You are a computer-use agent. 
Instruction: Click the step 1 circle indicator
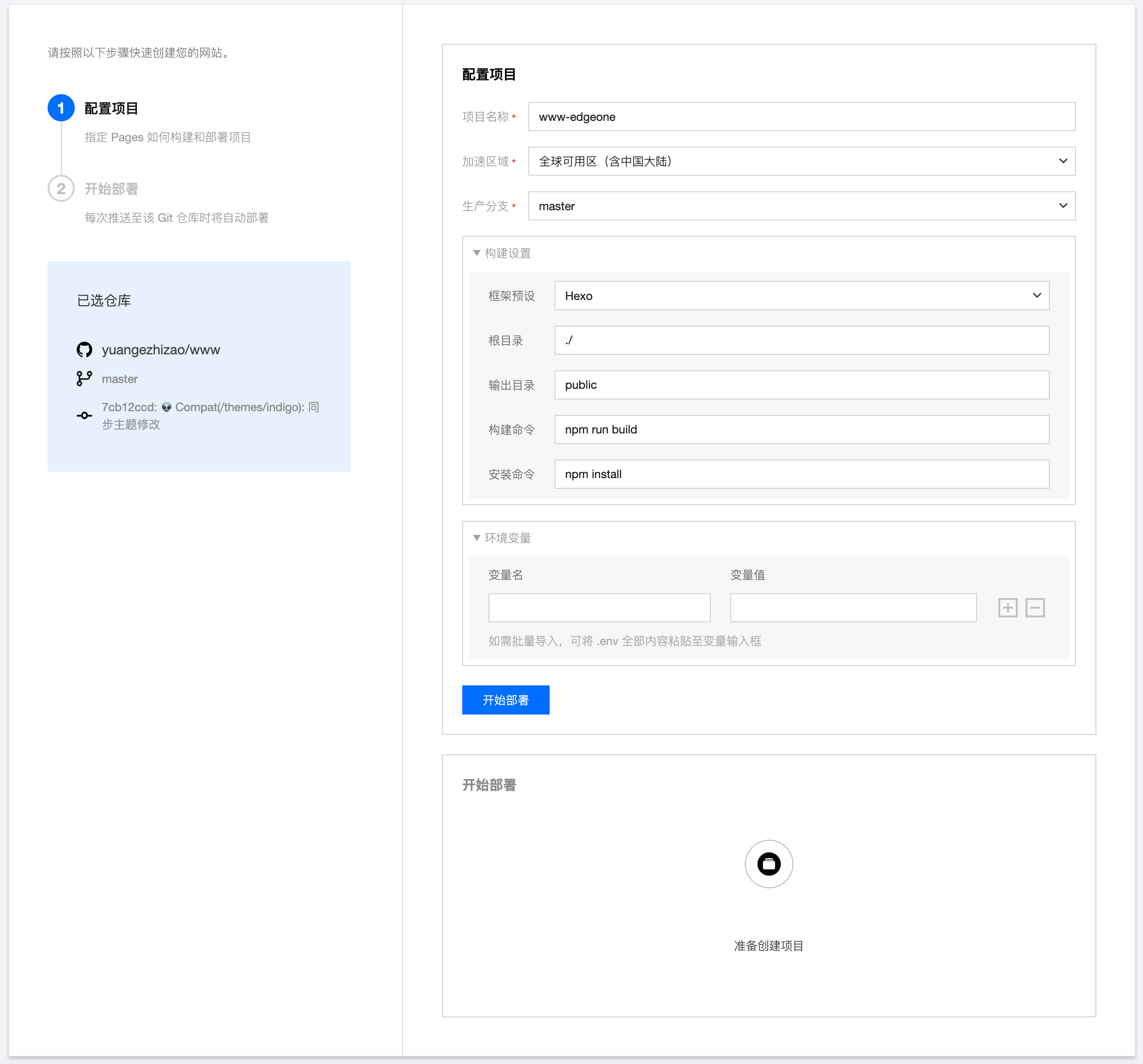click(61, 108)
